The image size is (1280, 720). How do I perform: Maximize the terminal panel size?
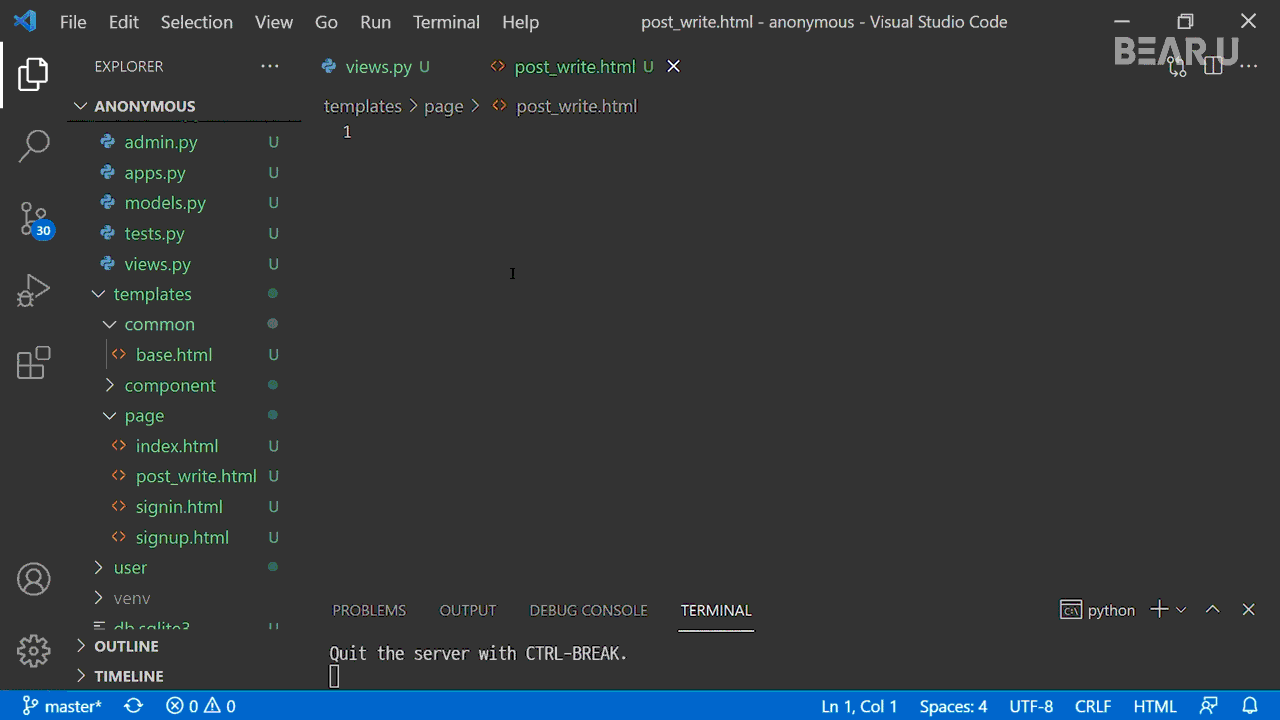[1213, 609]
